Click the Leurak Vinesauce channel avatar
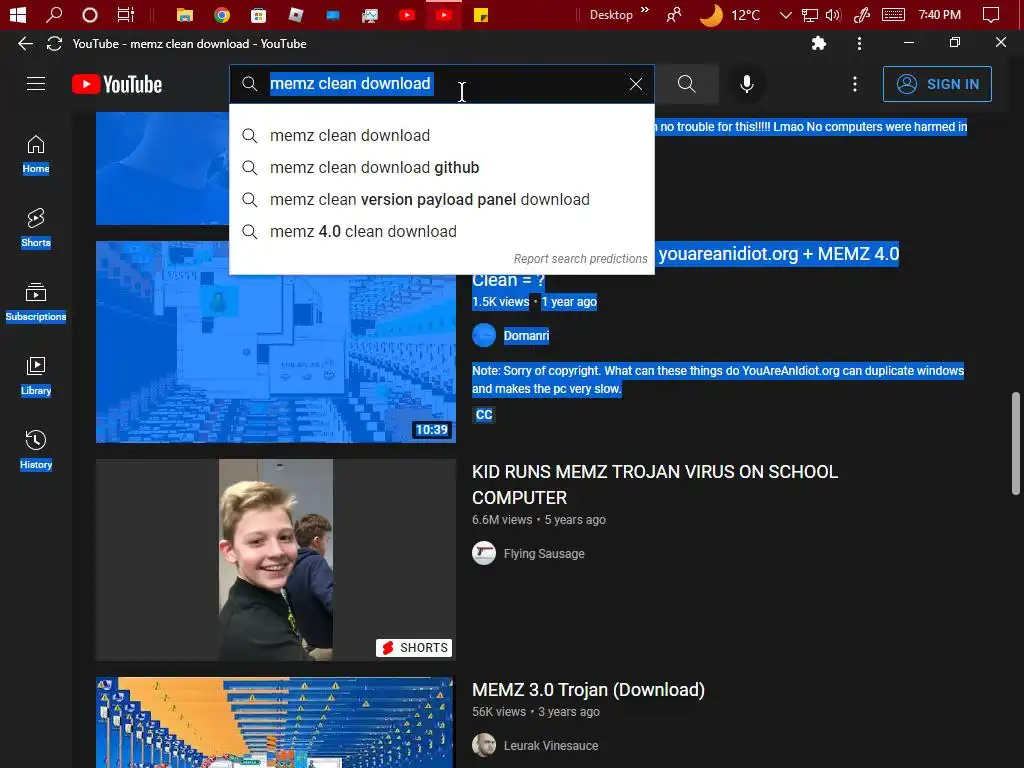Viewport: 1024px width, 768px height. pos(484,745)
